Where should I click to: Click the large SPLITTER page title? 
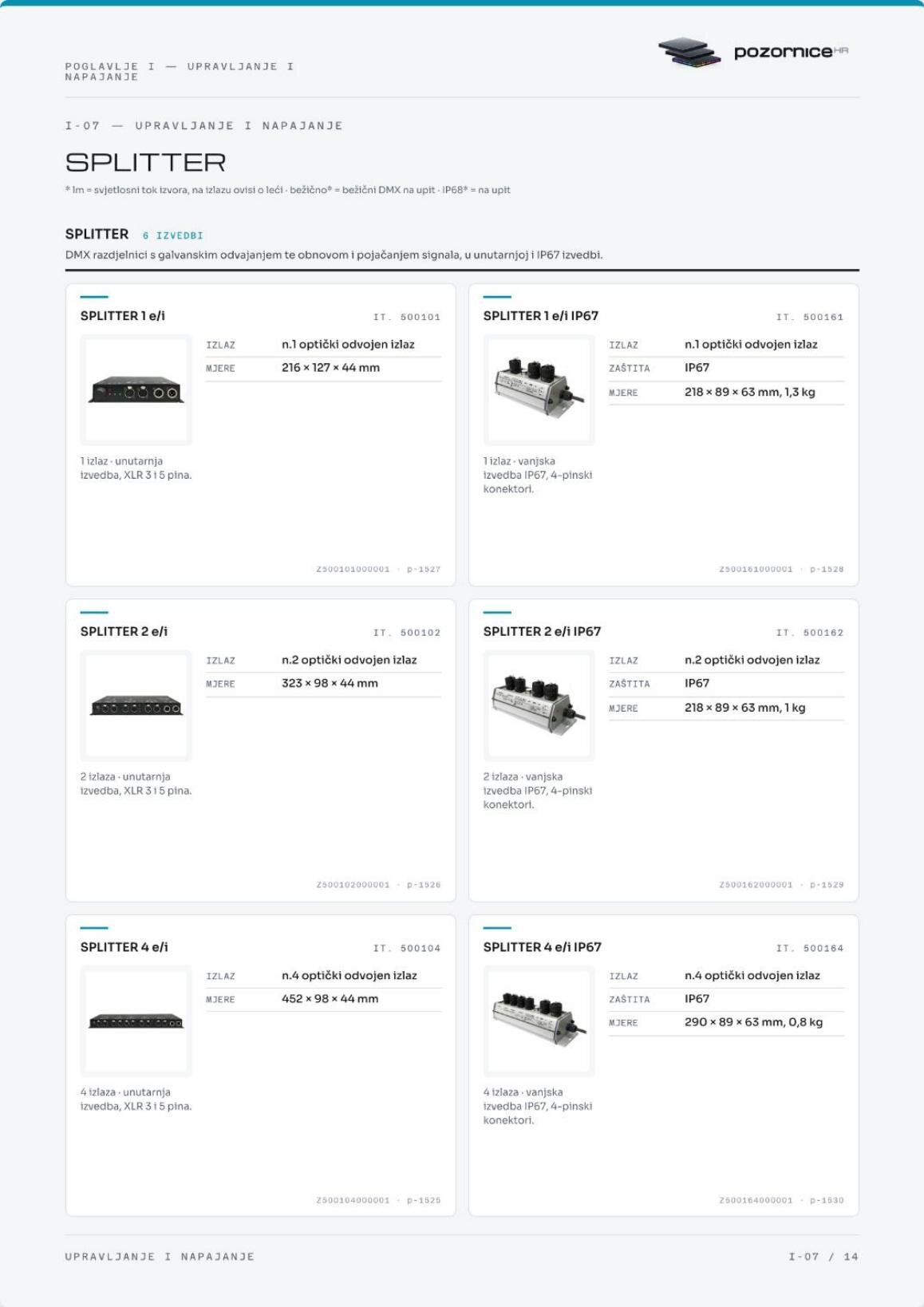point(146,163)
